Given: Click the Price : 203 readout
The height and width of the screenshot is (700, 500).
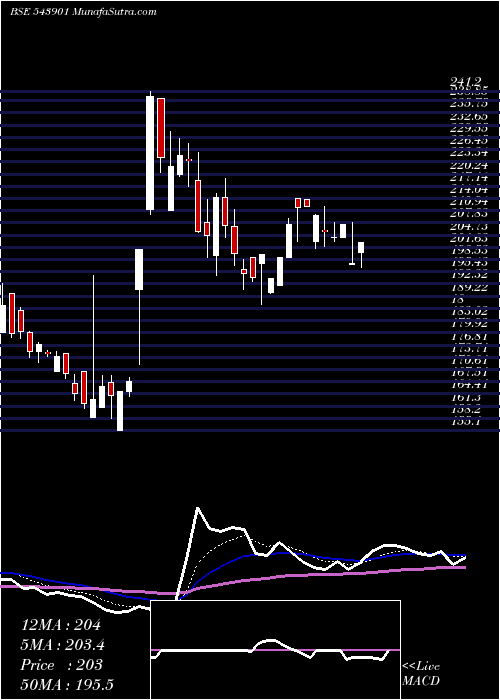Looking at the screenshot, I should (x=62, y=664).
